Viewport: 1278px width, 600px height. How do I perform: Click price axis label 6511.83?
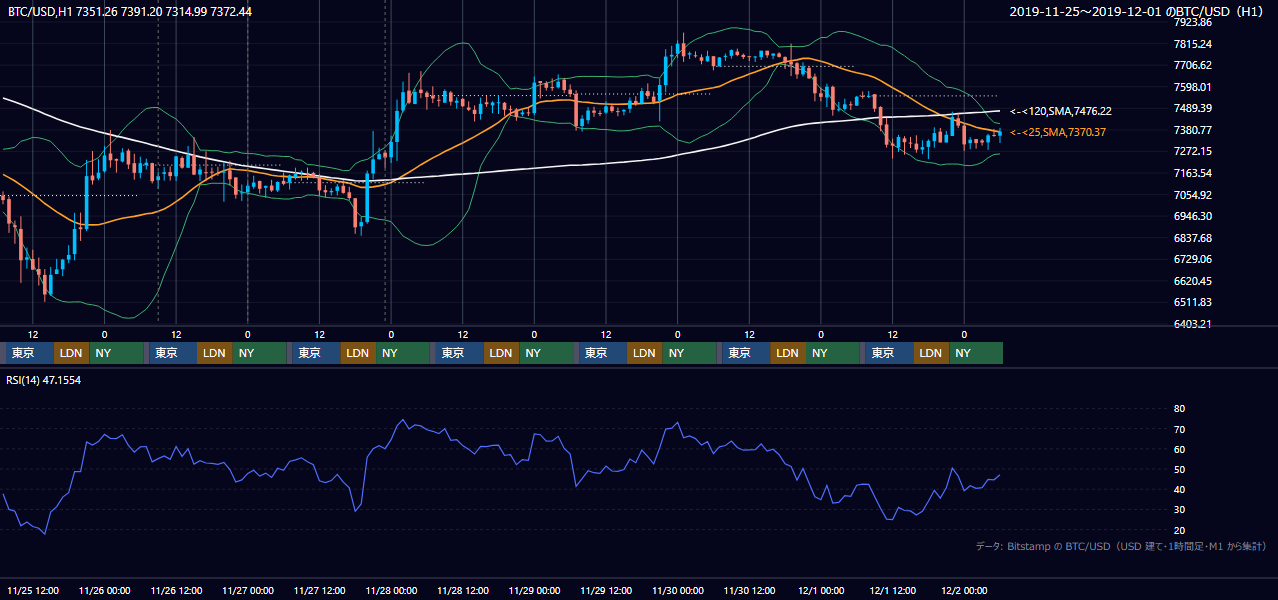(1192, 302)
